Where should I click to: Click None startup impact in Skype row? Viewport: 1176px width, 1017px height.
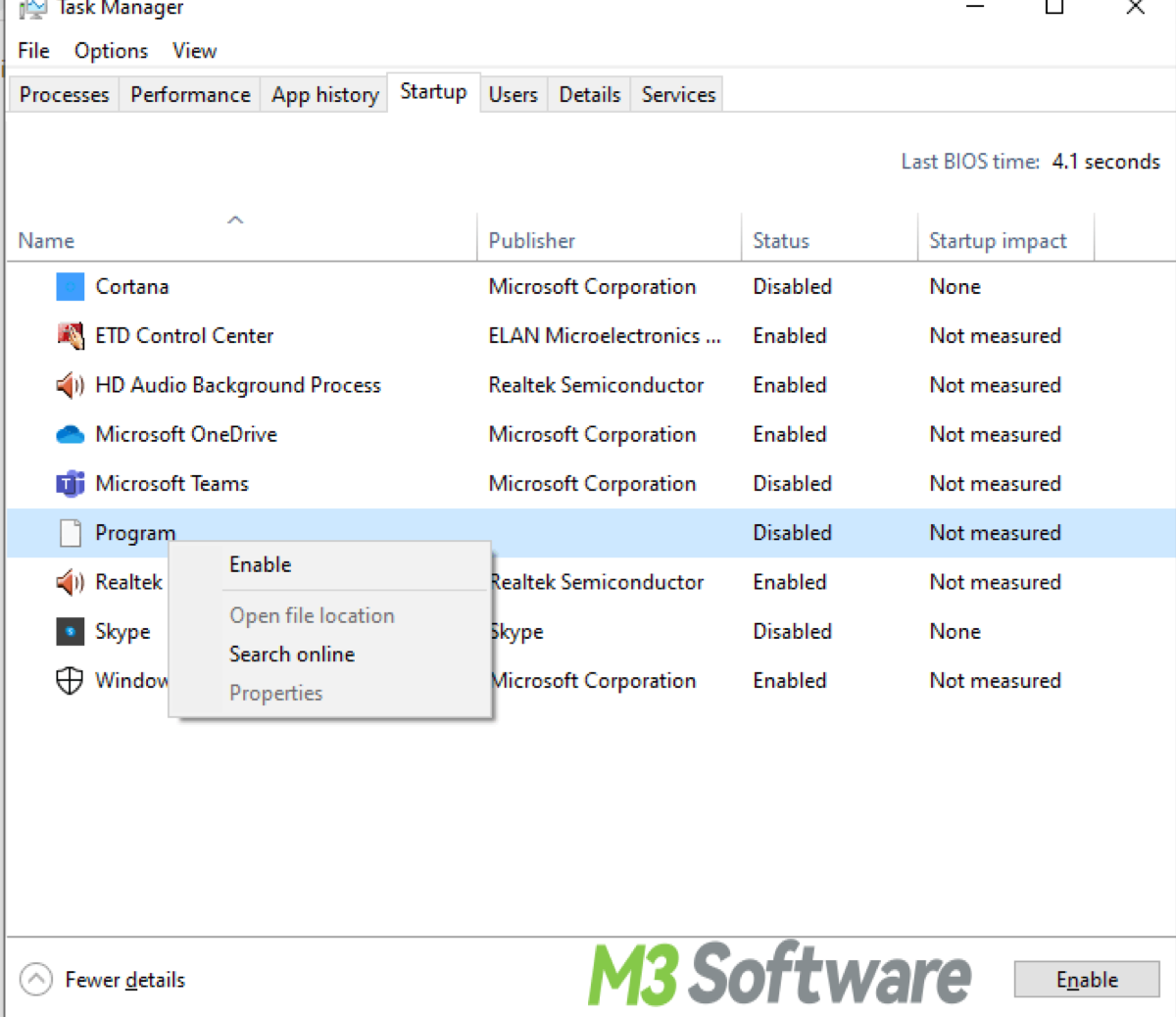tap(955, 632)
